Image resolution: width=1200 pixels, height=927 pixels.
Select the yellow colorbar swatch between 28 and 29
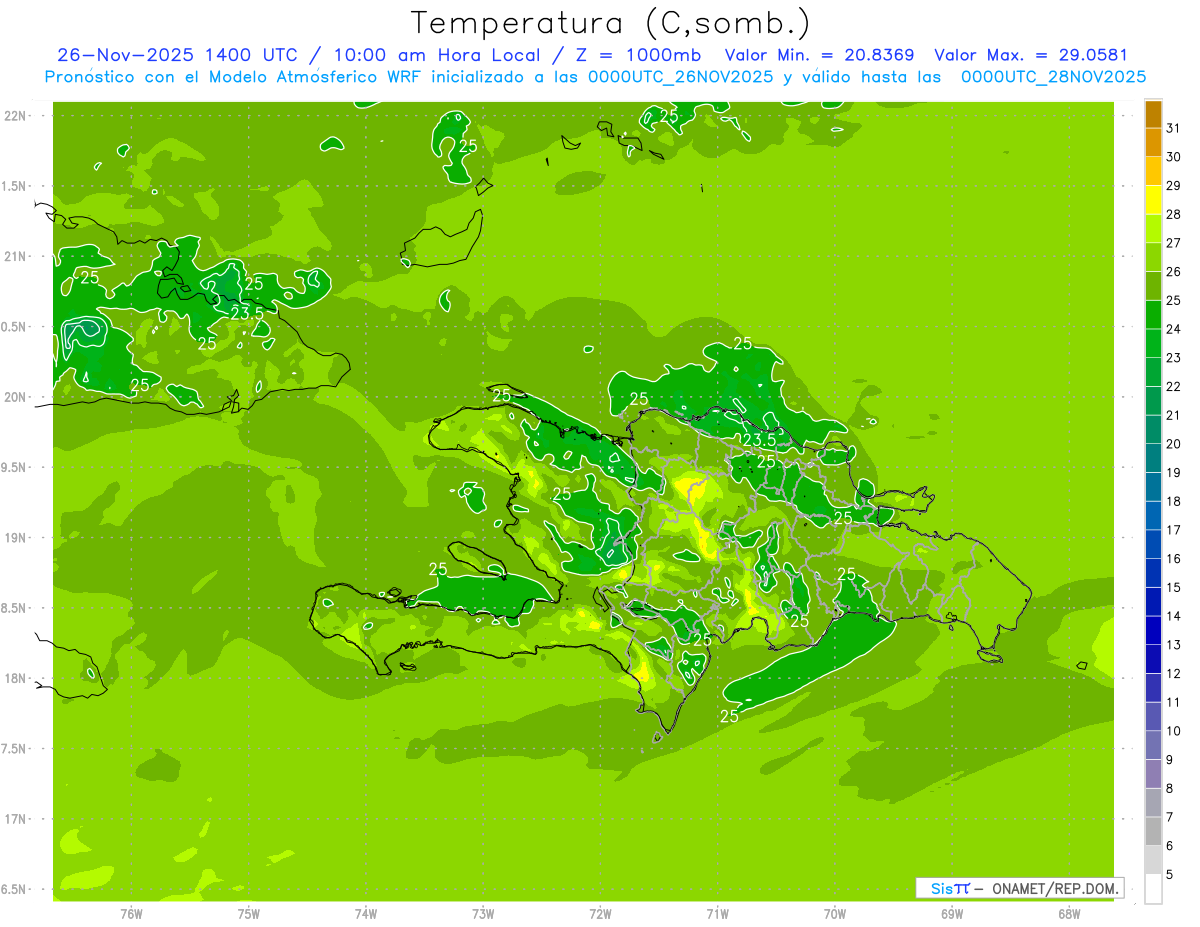[1153, 200]
